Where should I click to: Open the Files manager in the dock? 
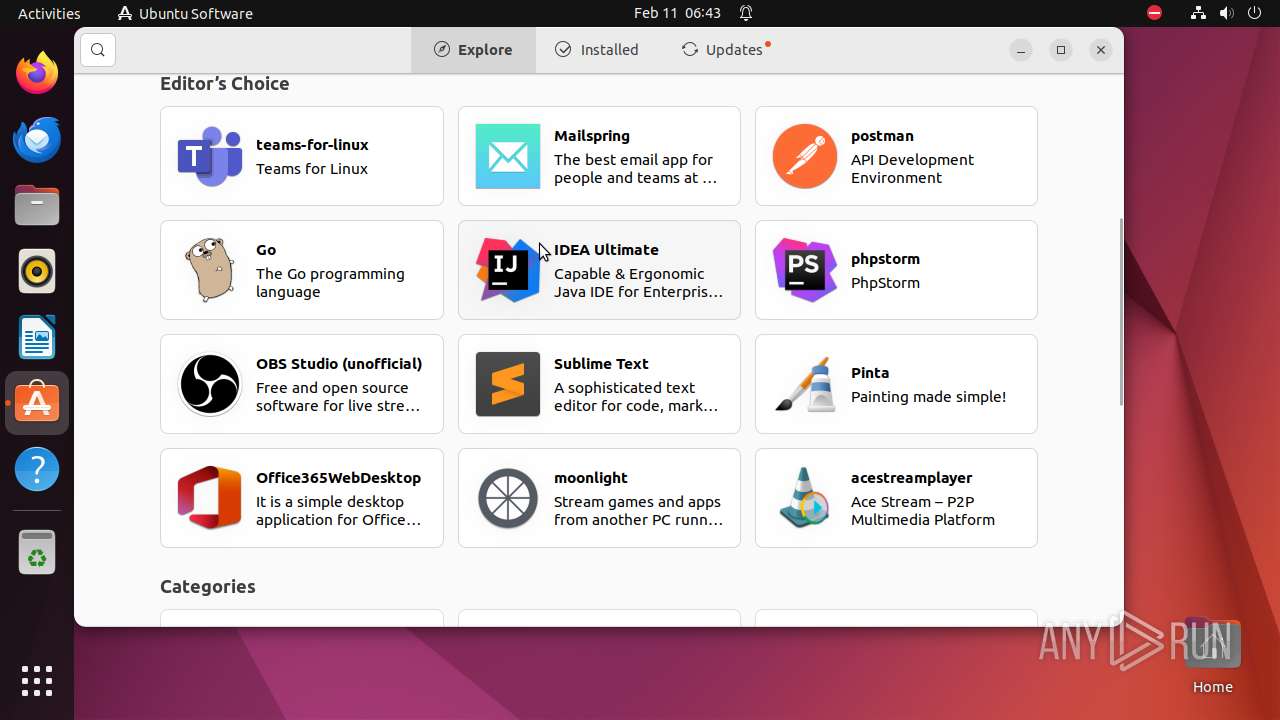point(37,205)
